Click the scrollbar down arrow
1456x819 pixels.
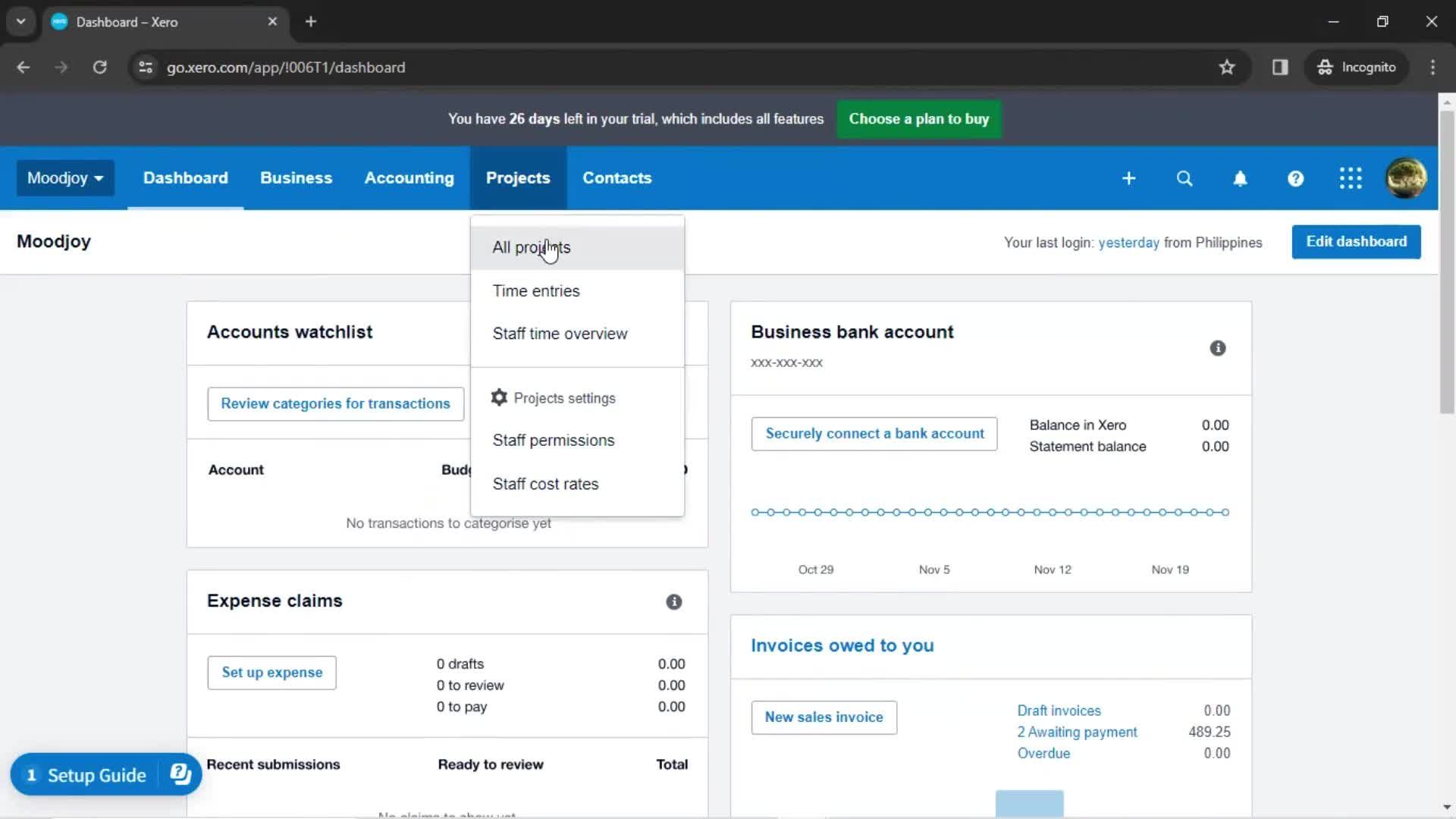point(1447,808)
